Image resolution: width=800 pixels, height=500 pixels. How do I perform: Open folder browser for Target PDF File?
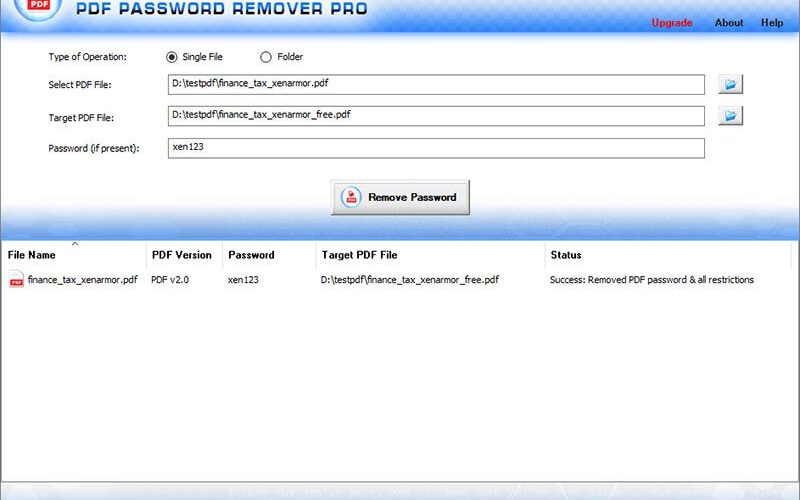click(x=730, y=116)
